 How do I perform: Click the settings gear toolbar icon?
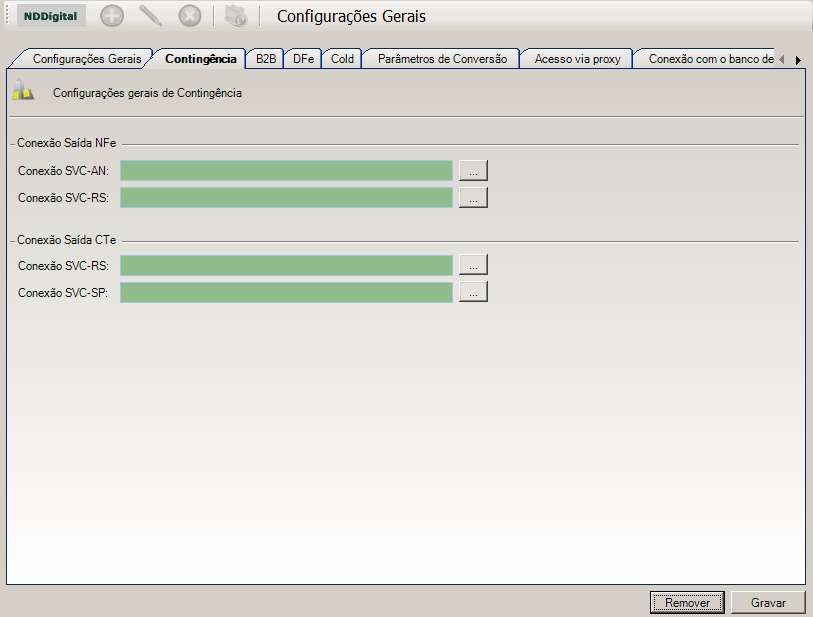[236, 16]
